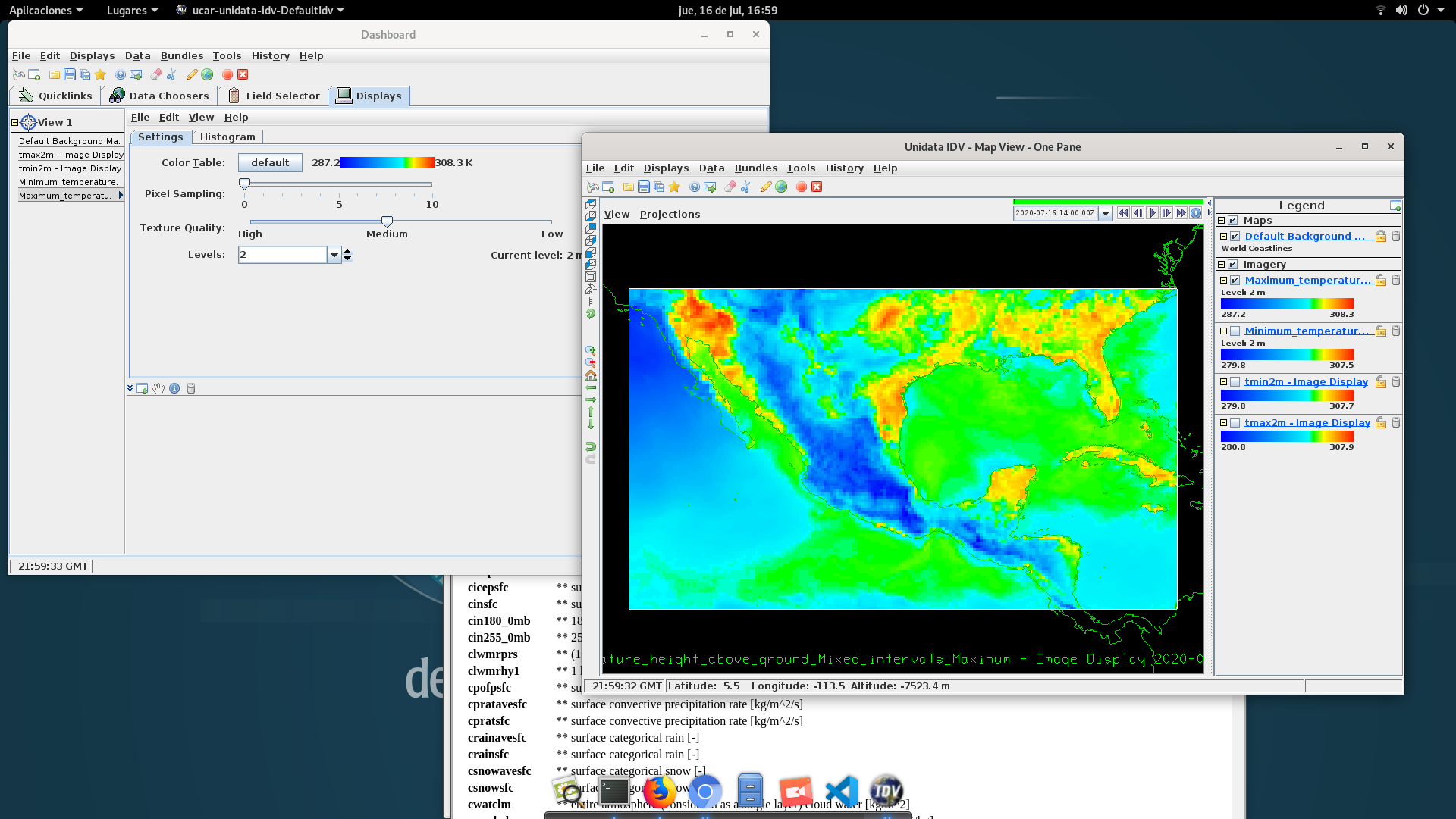
Task: Open the Projections menu
Action: click(x=670, y=214)
